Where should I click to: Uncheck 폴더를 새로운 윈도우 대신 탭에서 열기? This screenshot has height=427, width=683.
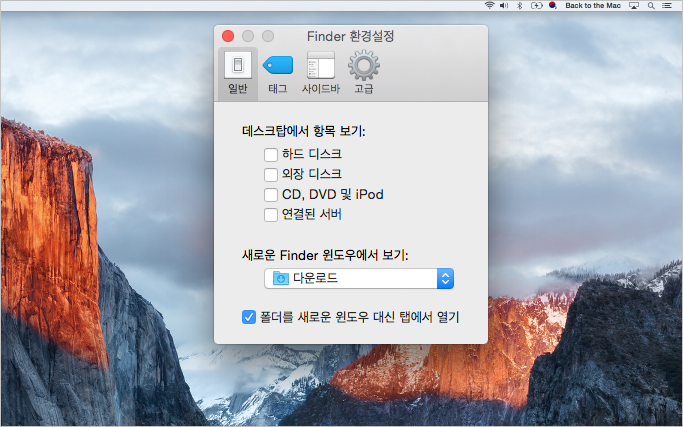click(249, 317)
